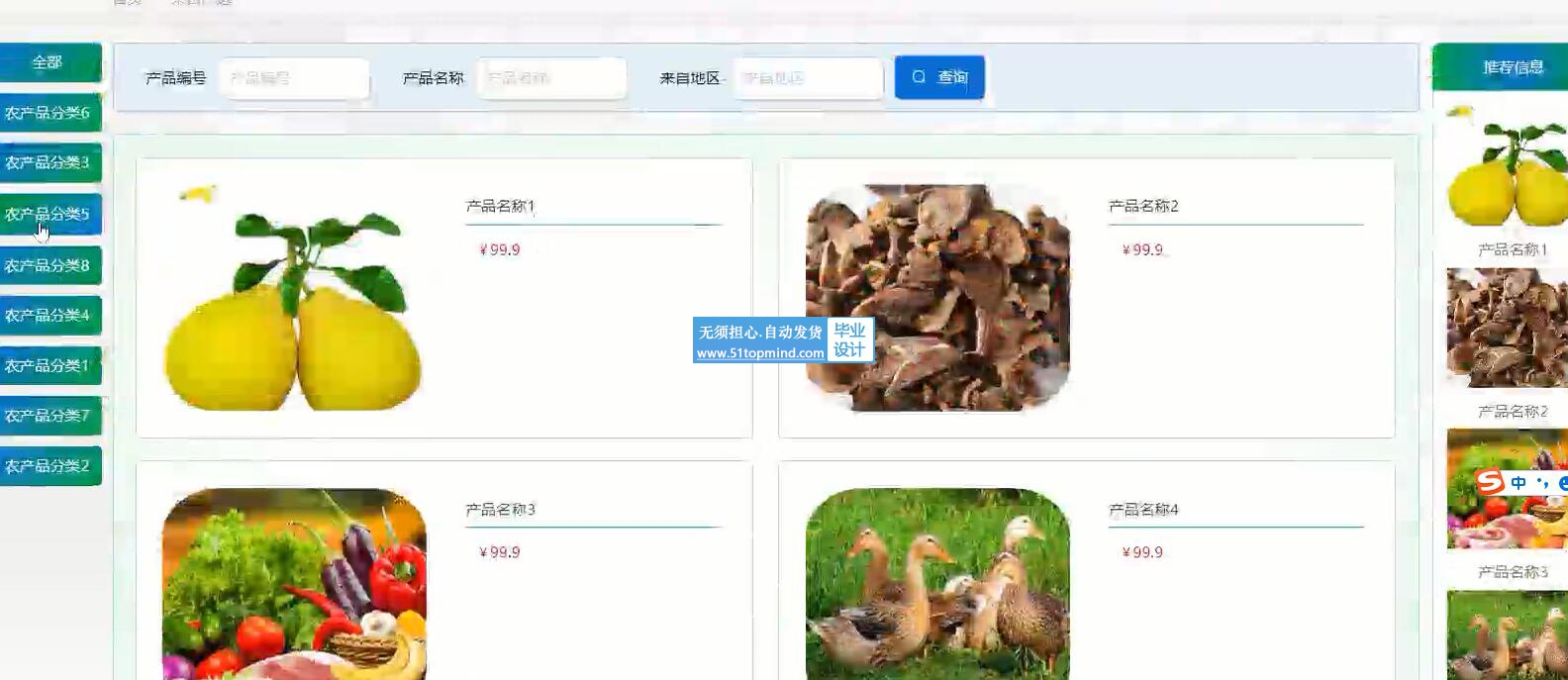Click 产品名称1 label in 推荐信息 panel
The height and width of the screenshot is (680, 1568).
click(1513, 249)
